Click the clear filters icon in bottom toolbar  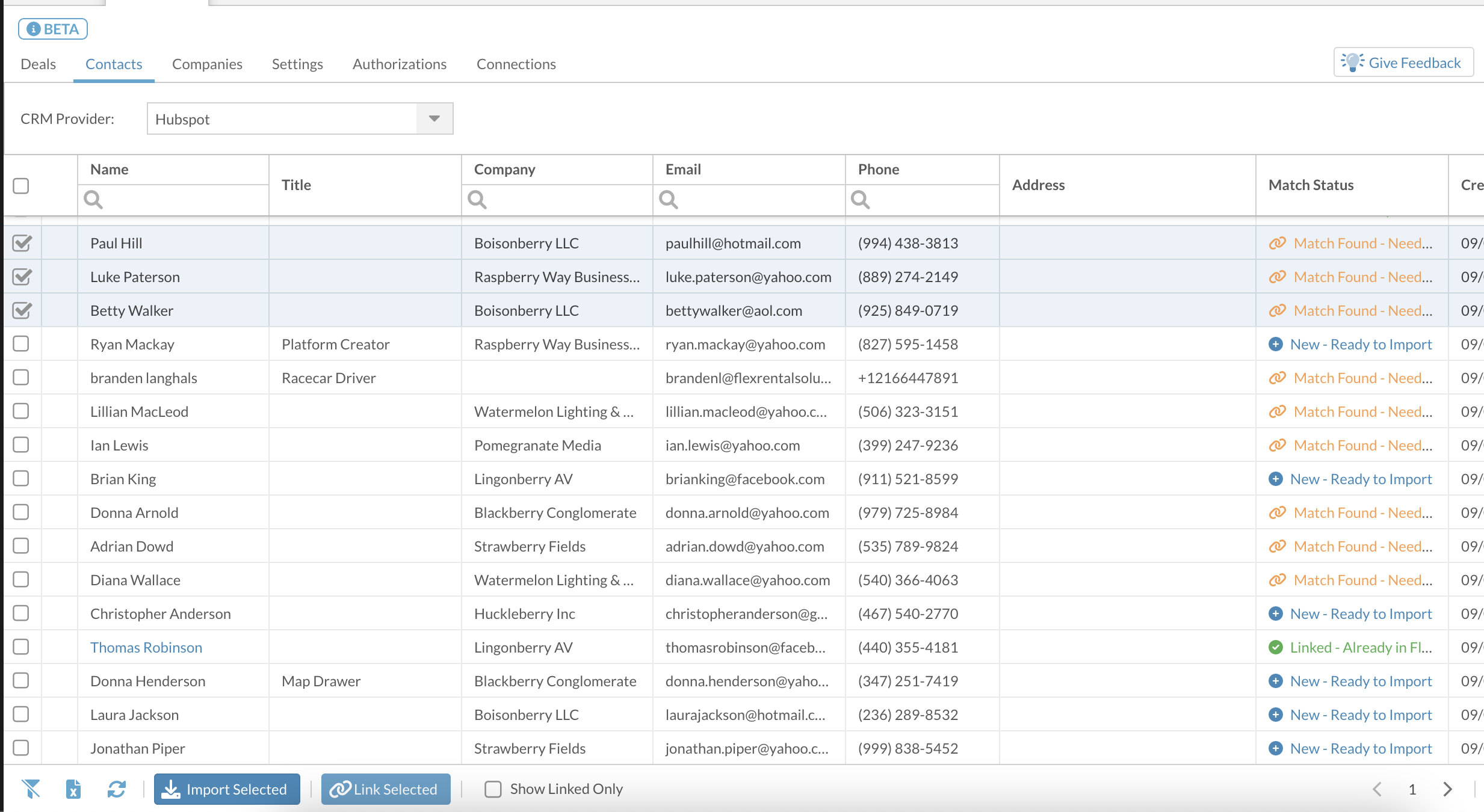pyautogui.click(x=31, y=789)
